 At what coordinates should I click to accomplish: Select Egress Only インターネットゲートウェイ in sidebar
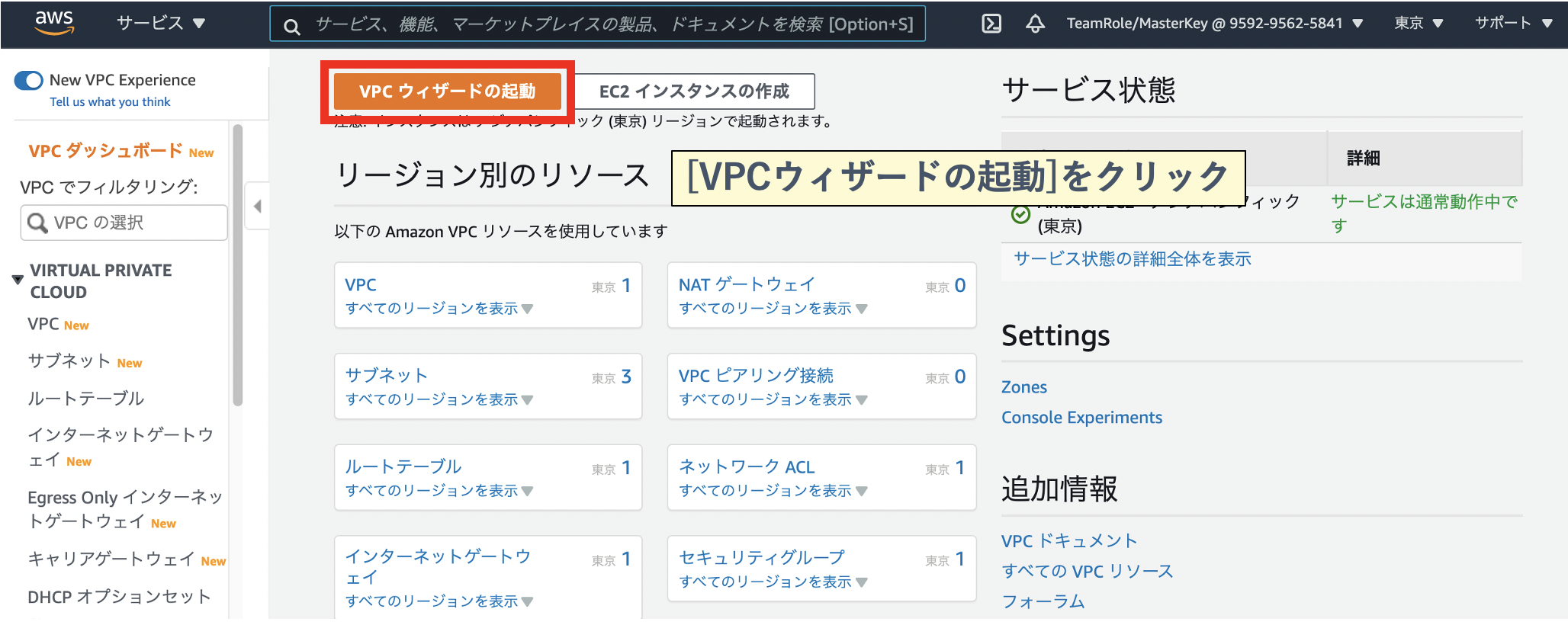(x=125, y=509)
